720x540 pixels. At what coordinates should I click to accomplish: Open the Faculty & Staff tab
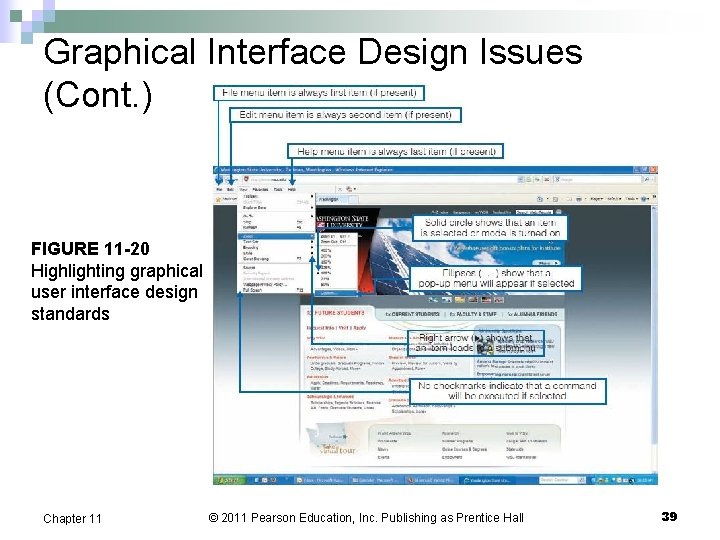pyautogui.click(x=473, y=314)
